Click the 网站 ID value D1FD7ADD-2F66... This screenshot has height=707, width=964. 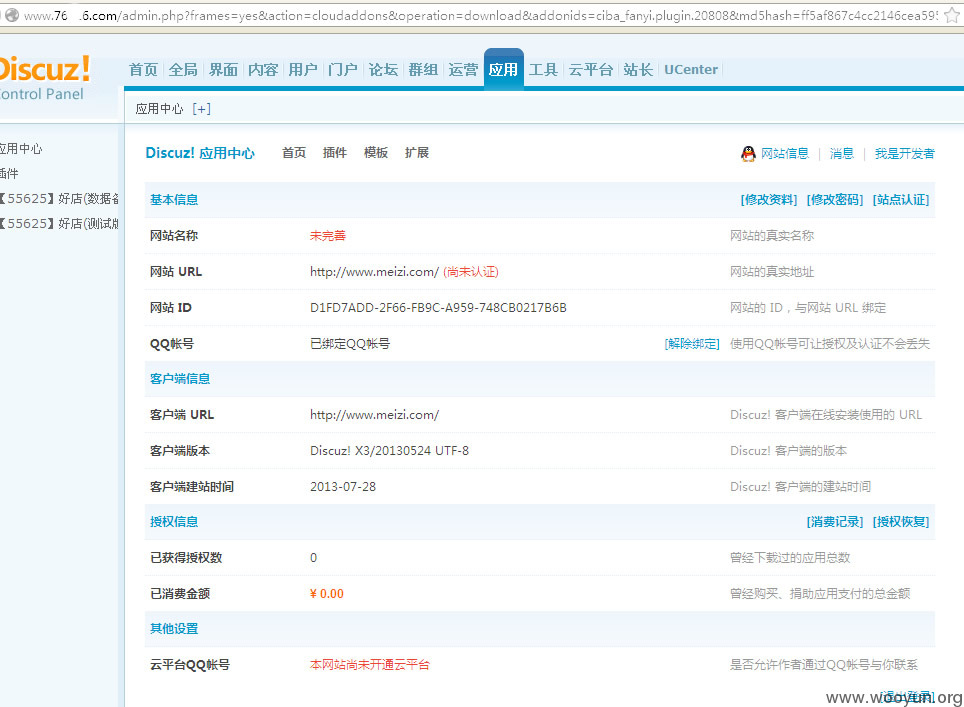pos(438,308)
